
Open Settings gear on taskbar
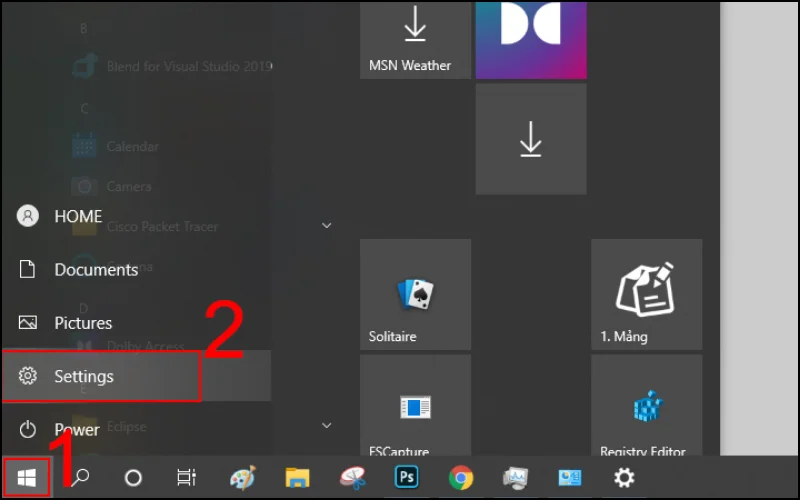(x=624, y=478)
